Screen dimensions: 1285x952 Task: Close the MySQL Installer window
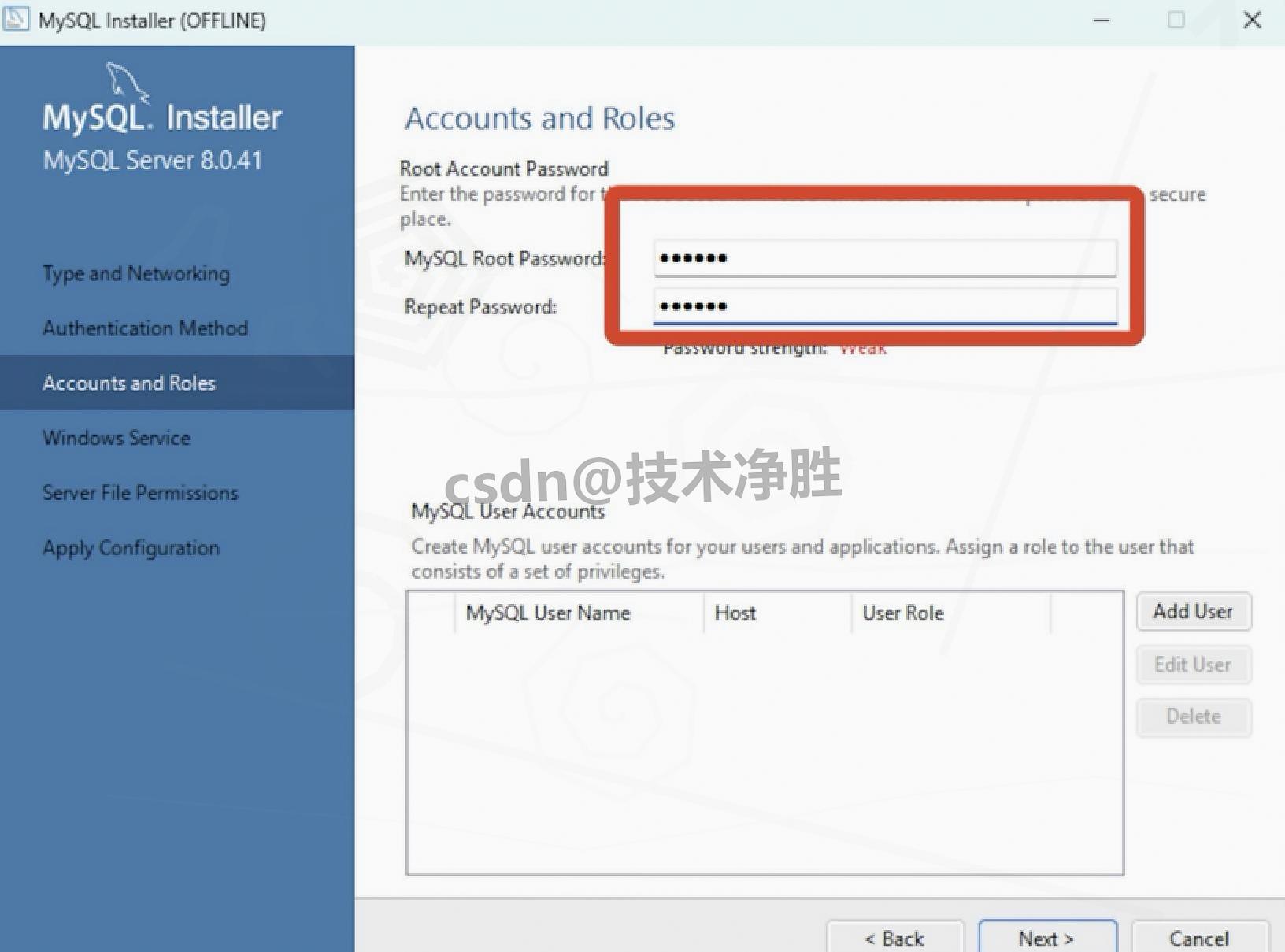click(x=1252, y=20)
